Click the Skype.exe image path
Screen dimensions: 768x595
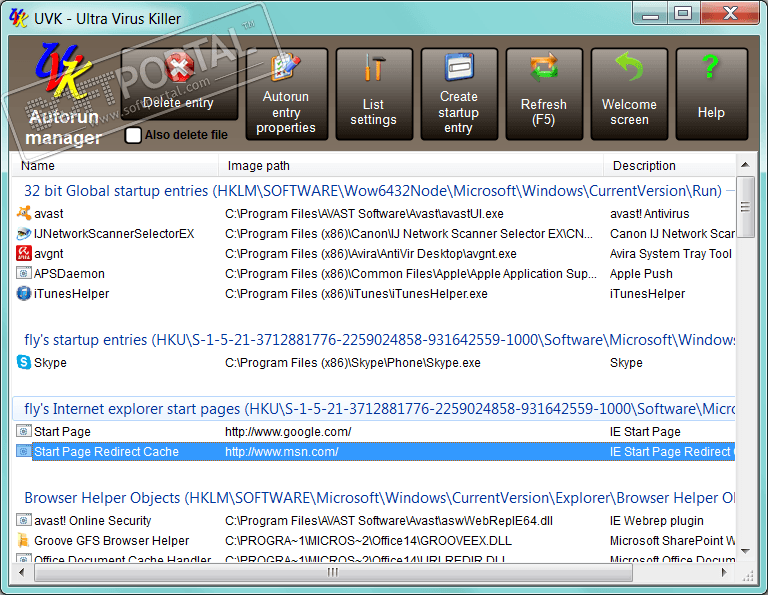pyautogui.click(x=353, y=363)
